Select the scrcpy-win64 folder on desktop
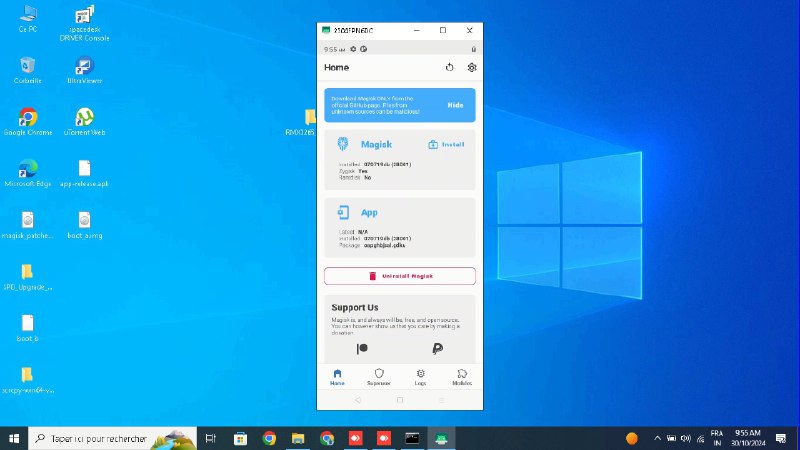The height and width of the screenshot is (450, 800). coord(28,380)
